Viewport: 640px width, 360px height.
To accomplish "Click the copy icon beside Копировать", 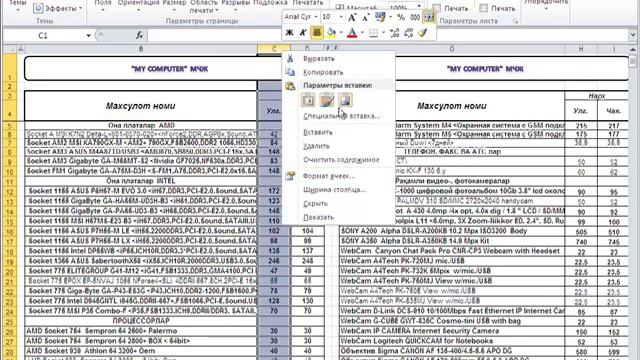I will pyautogui.click(x=290, y=72).
